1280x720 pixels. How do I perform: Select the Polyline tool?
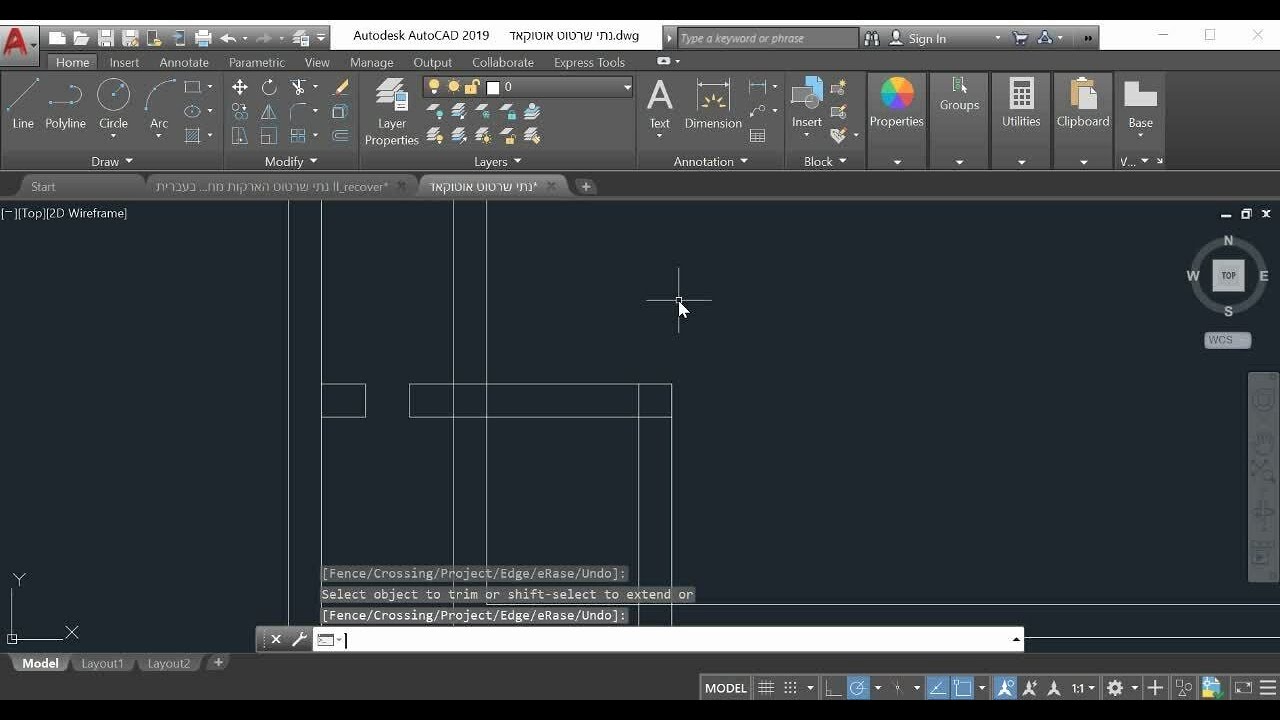click(65, 104)
